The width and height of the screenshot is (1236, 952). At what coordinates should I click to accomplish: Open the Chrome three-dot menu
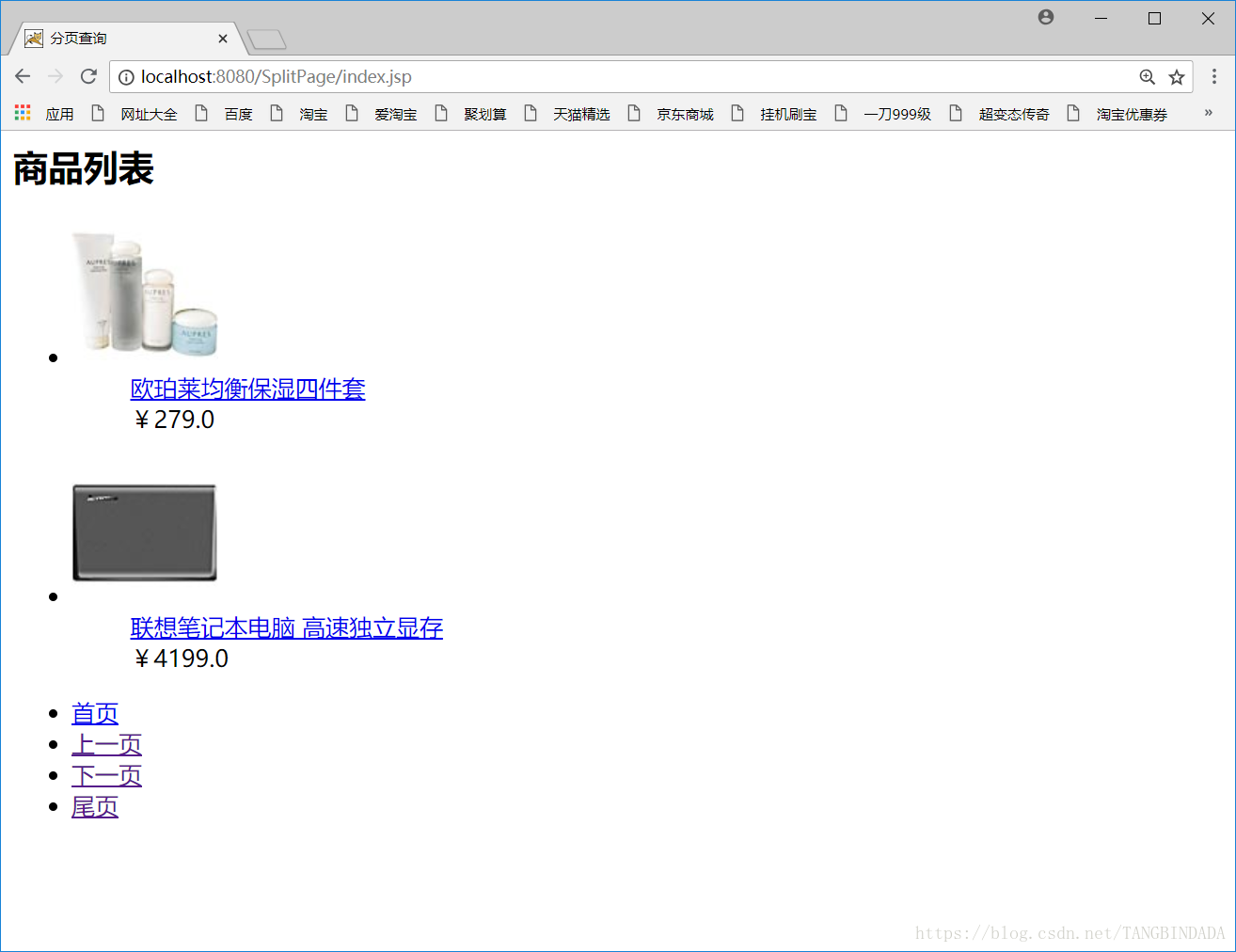pyautogui.click(x=1214, y=76)
